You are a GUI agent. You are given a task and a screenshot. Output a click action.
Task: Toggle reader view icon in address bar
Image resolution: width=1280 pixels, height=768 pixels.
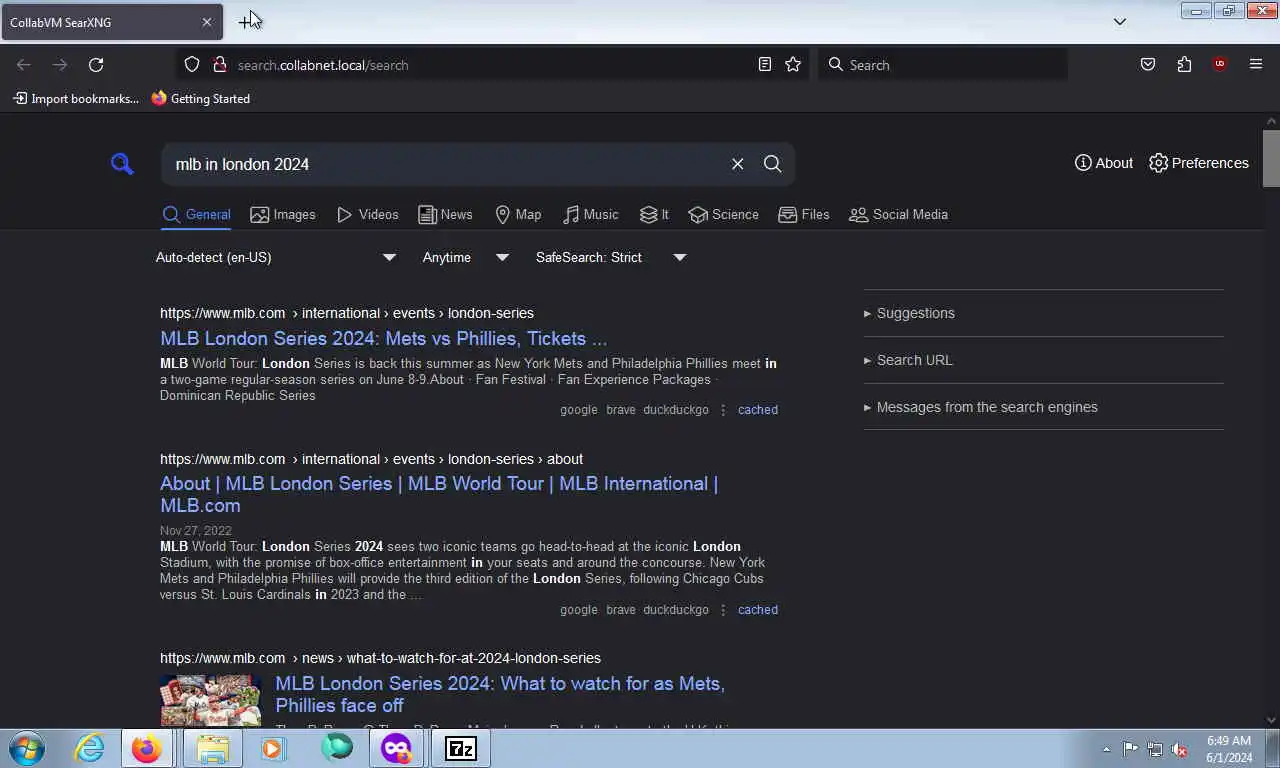point(765,65)
